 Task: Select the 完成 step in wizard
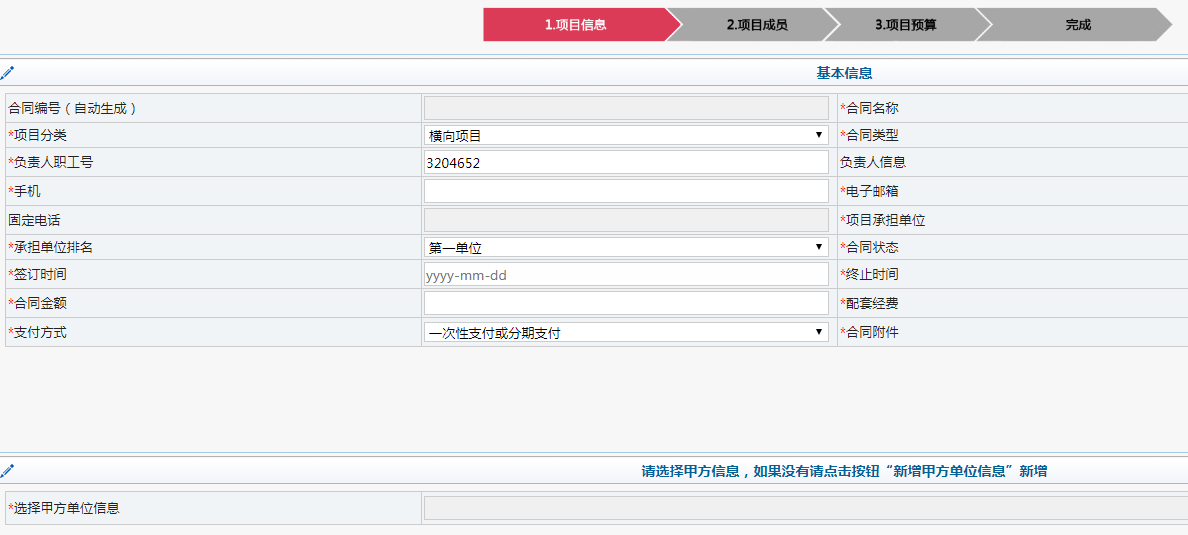tap(1078, 25)
